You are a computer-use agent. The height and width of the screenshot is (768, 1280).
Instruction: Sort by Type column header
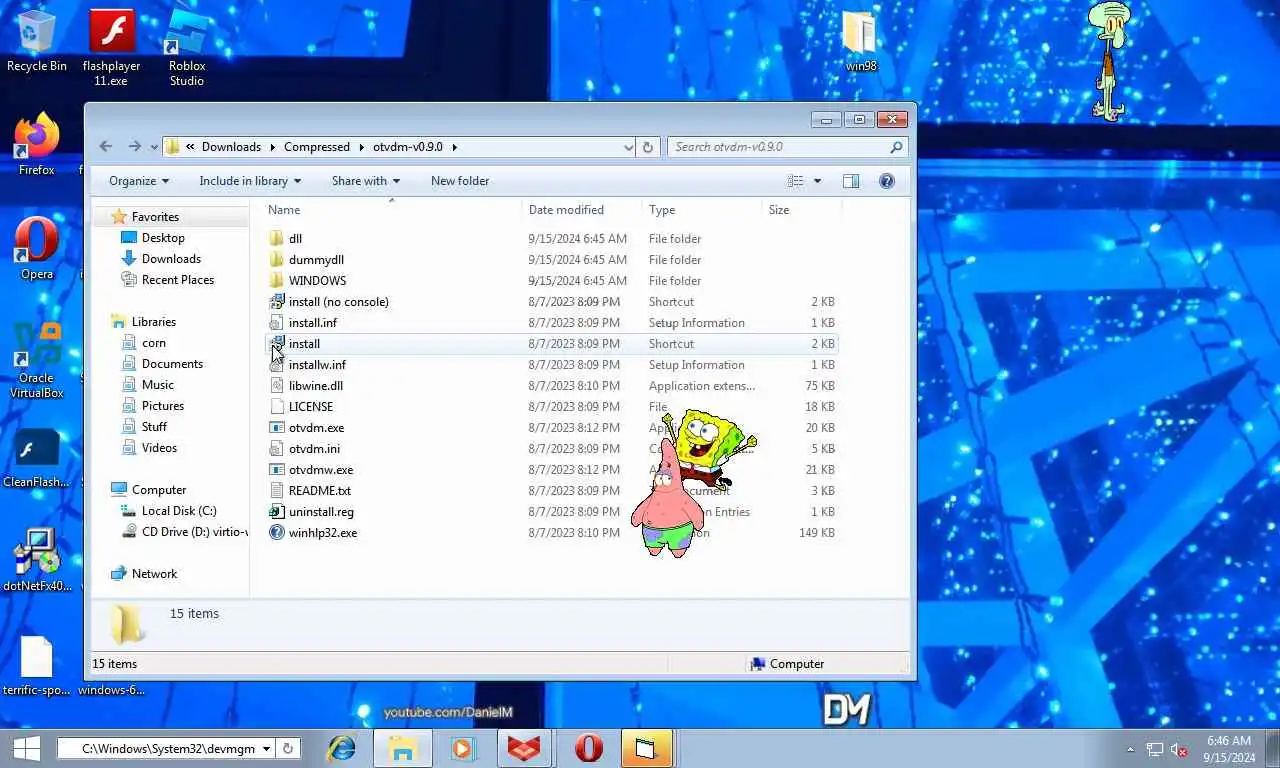click(x=702, y=210)
